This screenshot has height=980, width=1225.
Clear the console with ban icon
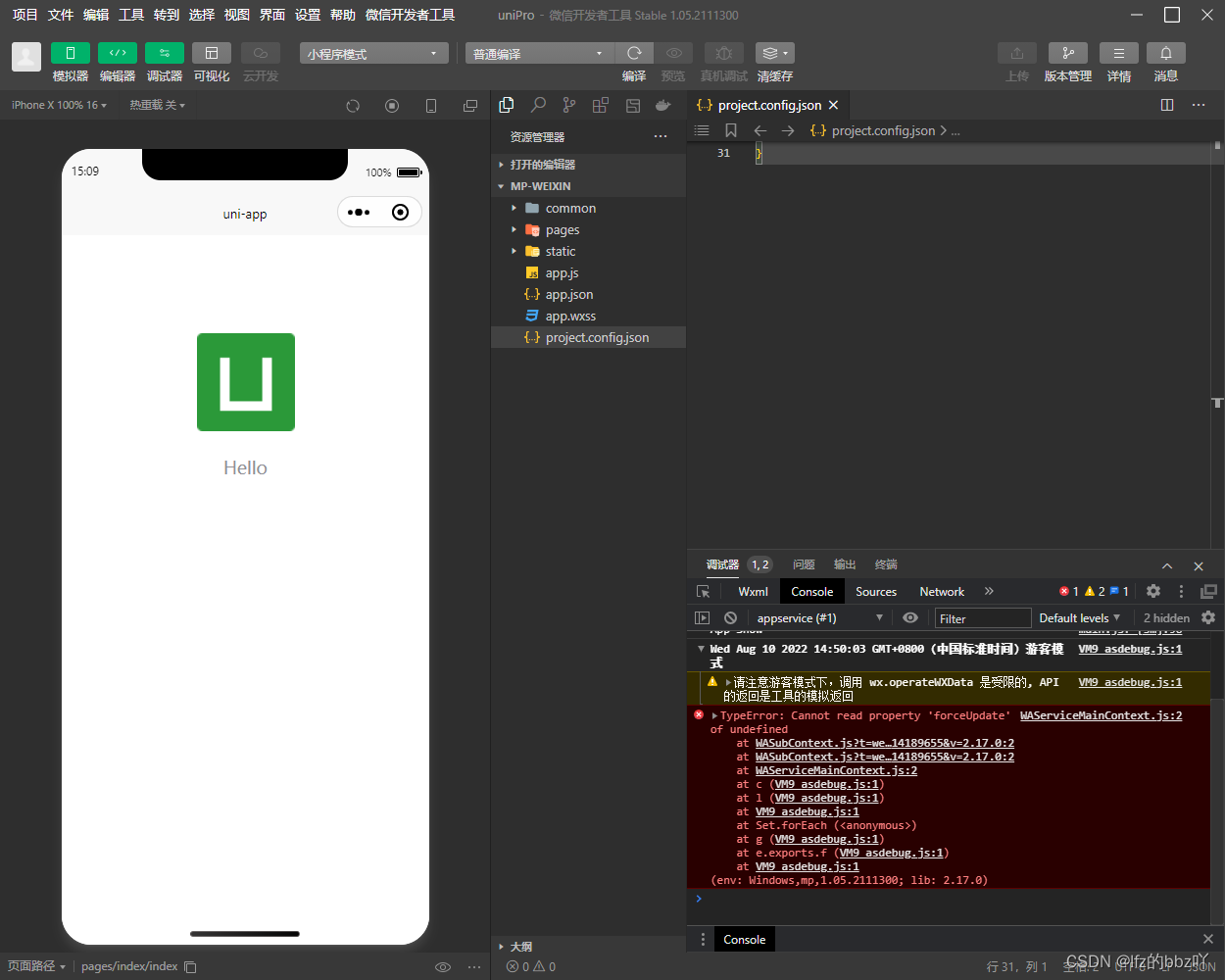730,617
